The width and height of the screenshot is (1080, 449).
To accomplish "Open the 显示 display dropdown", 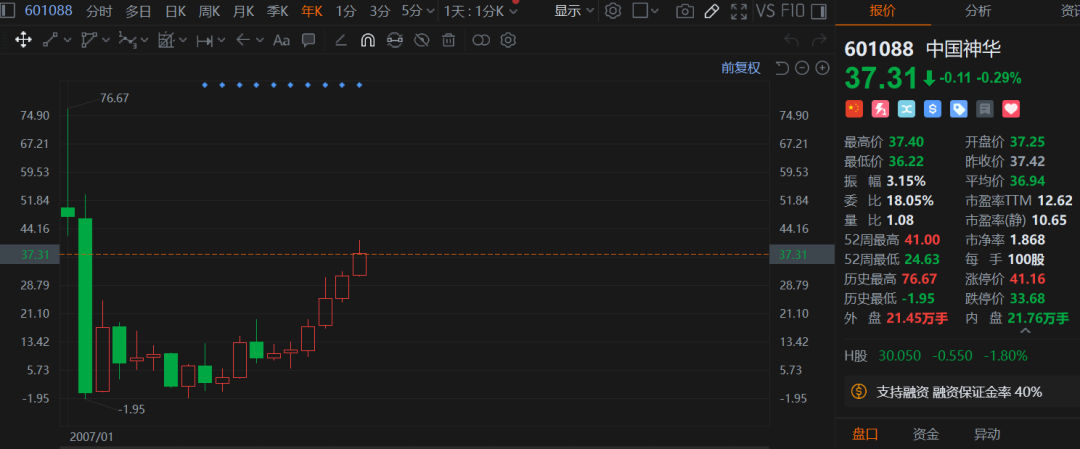I will pos(574,11).
